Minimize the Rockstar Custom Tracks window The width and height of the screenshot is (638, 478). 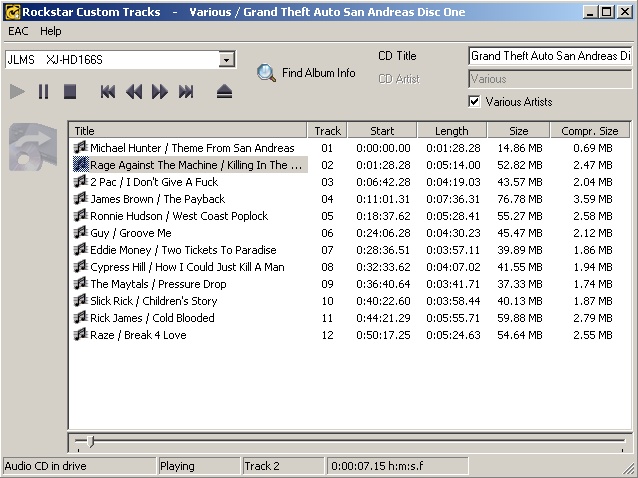(590, 12)
